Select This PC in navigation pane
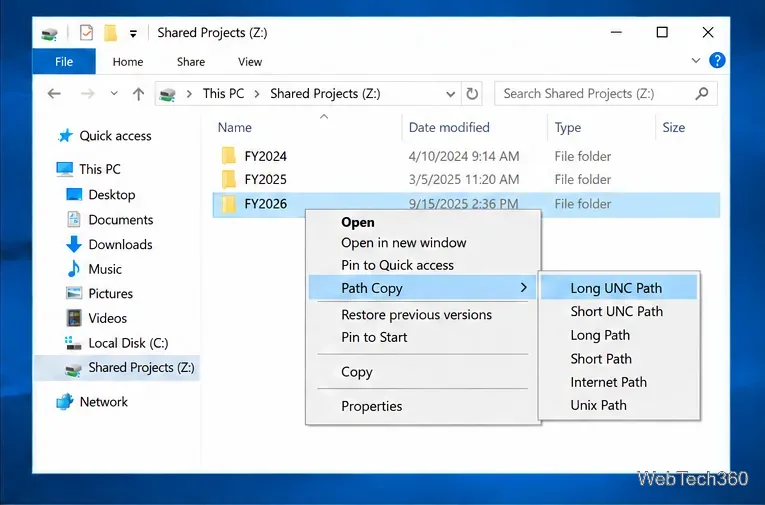 coord(100,169)
